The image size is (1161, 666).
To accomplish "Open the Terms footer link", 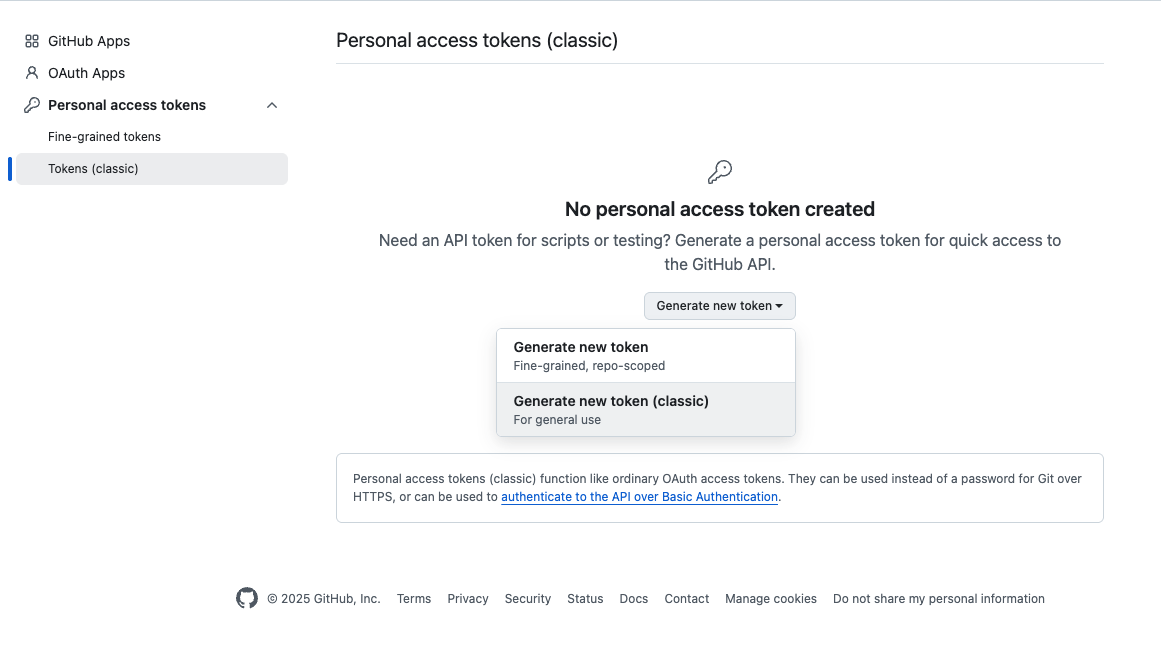I will [x=414, y=599].
